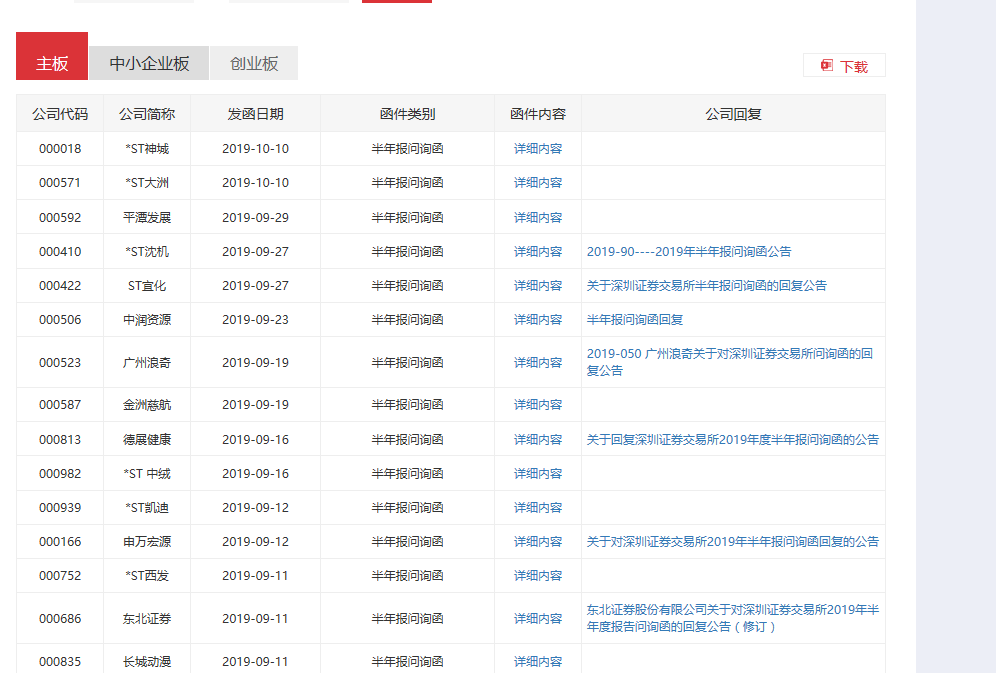Open *ST沈机 reply 2019-90 announcement link
This screenshot has height=673, width=996.
(689, 252)
